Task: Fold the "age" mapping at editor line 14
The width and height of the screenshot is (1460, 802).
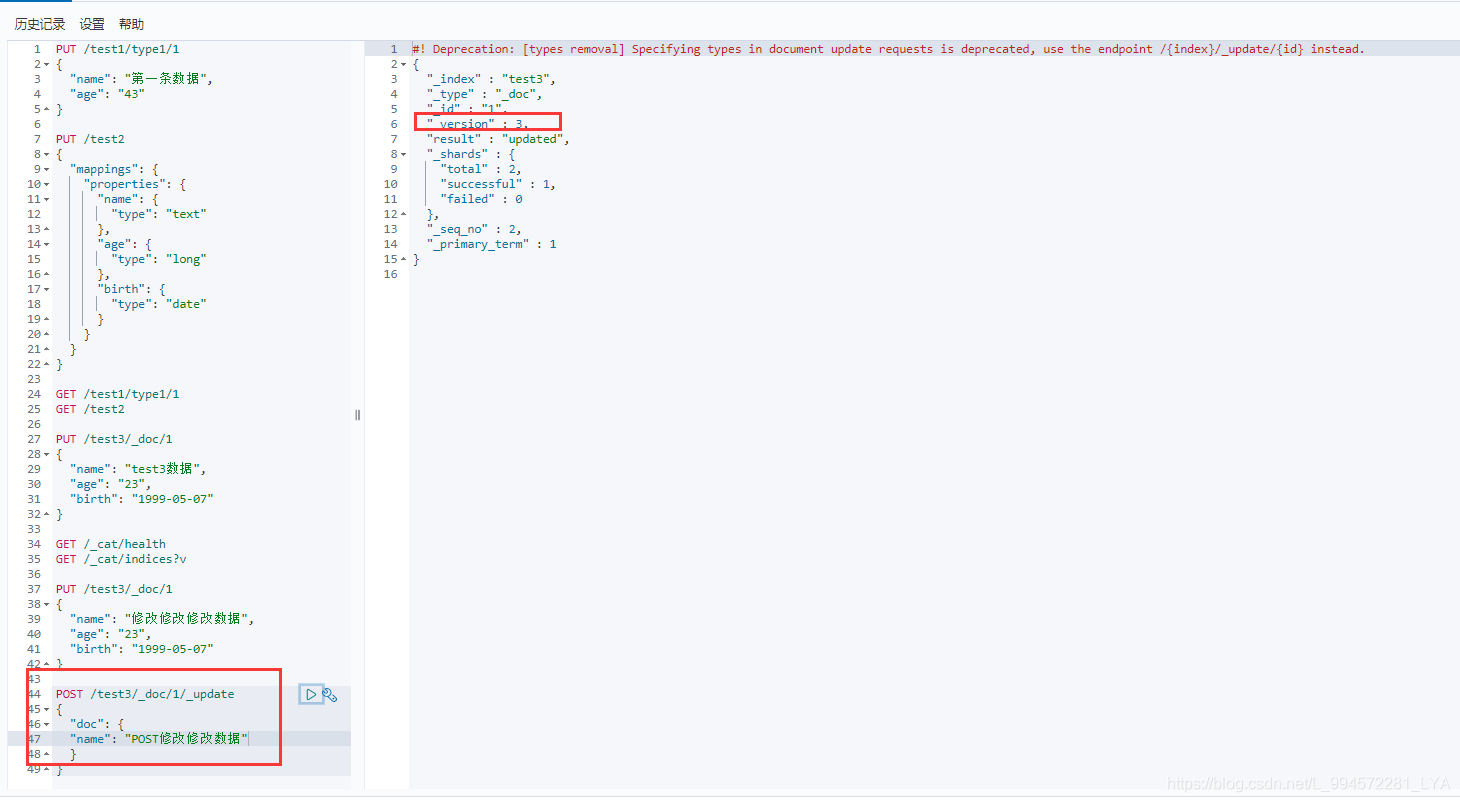Action: (x=47, y=245)
